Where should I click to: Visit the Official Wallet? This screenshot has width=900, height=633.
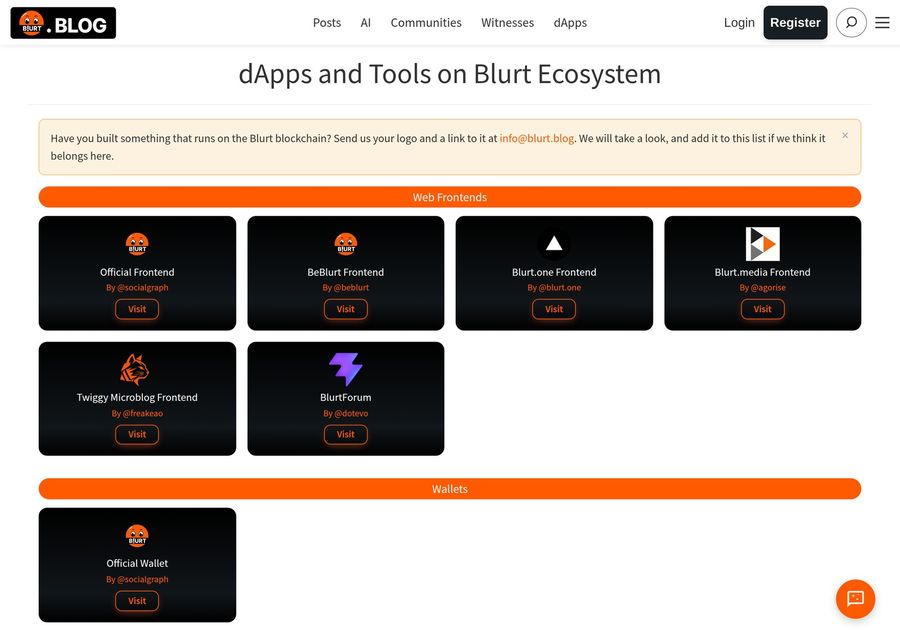[137, 601]
